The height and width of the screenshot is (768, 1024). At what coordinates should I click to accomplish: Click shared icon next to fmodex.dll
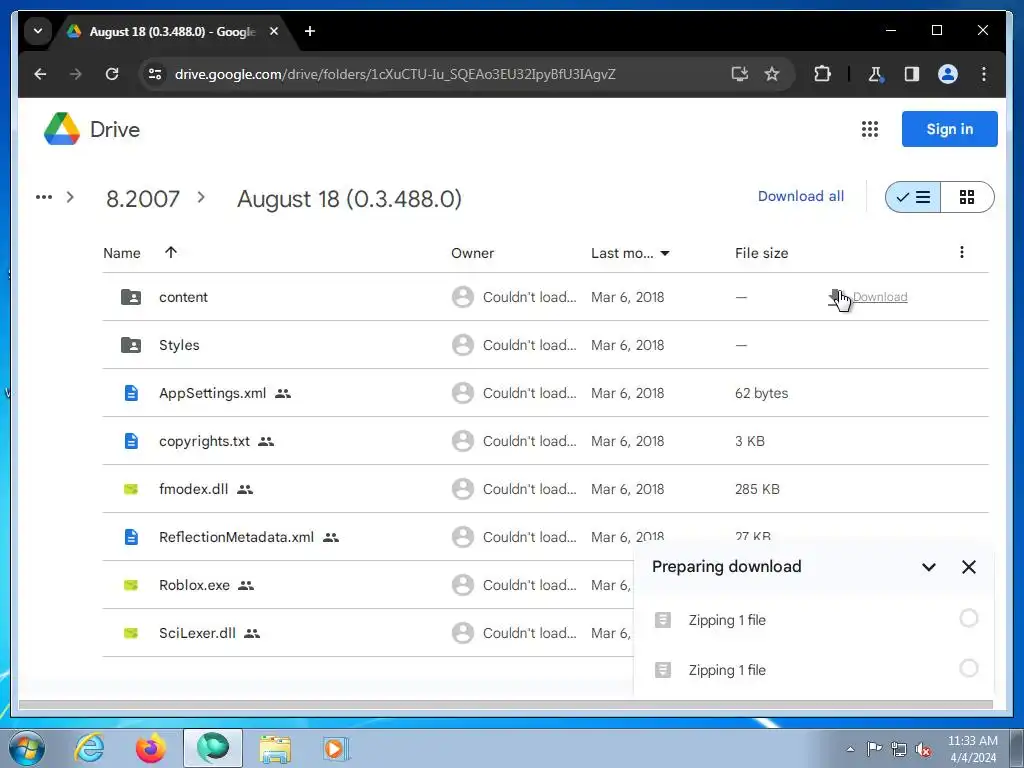pos(245,489)
